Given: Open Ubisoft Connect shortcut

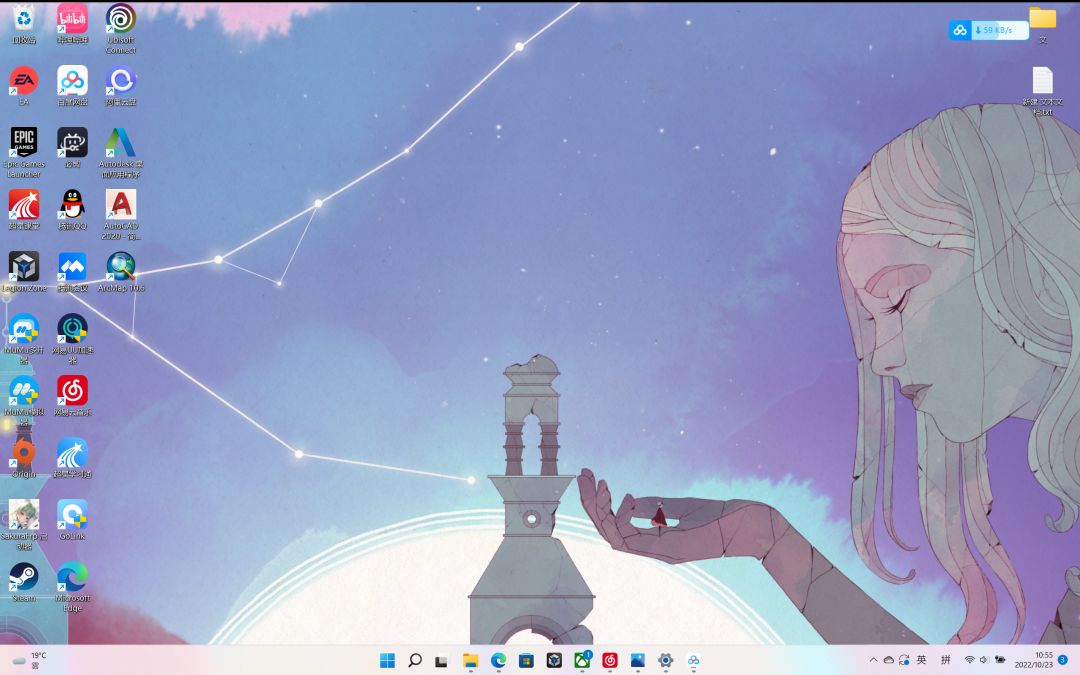Looking at the screenshot, I should point(121,29).
